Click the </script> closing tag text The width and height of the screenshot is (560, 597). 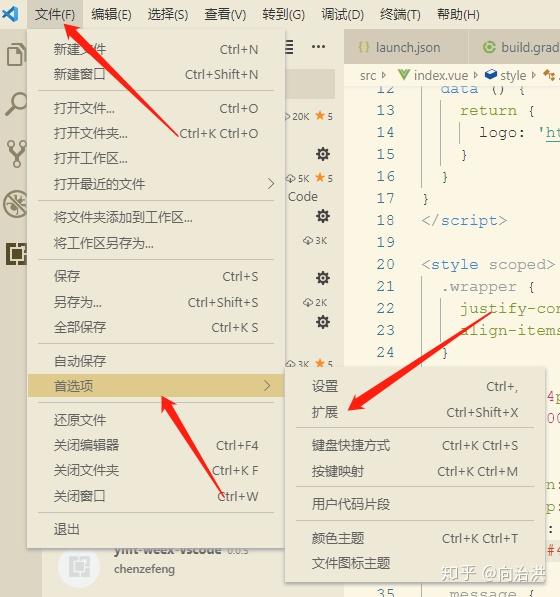click(x=464, y=220)
